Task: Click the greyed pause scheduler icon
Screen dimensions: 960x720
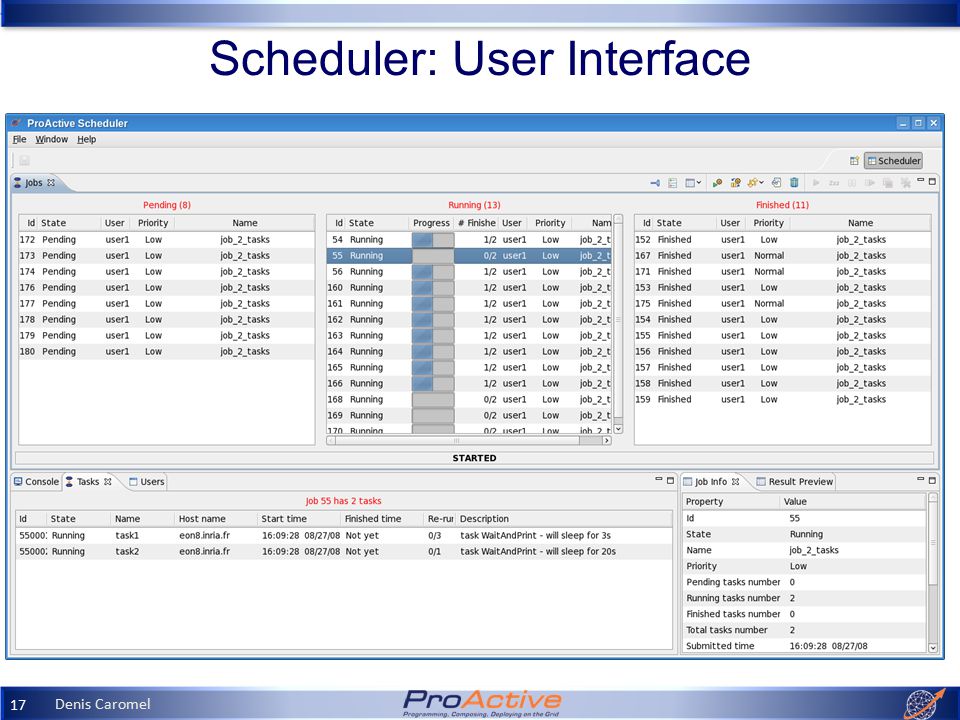Action: (x=852, y=182)
